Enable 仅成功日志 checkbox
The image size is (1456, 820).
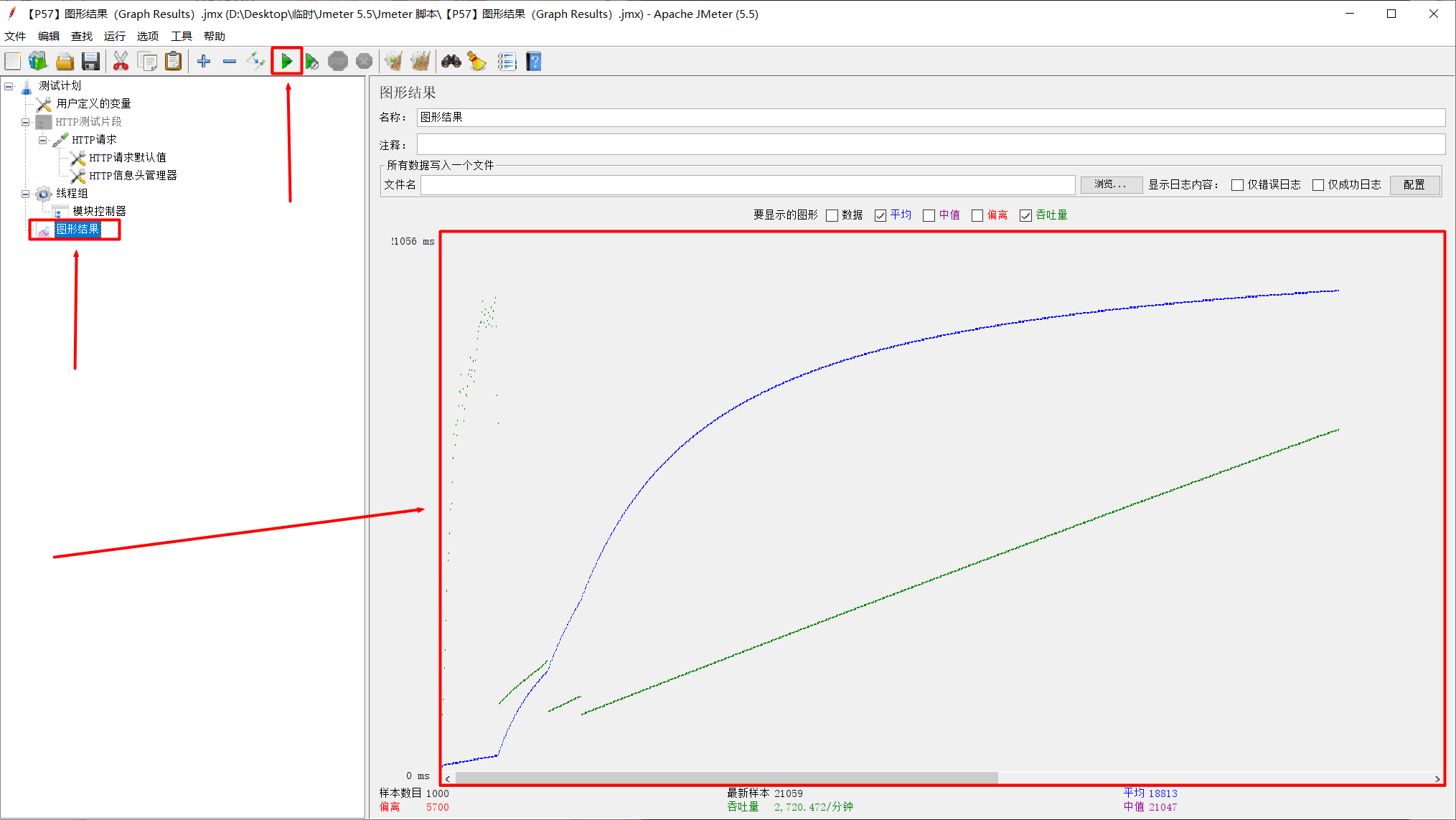point(1318,185)
